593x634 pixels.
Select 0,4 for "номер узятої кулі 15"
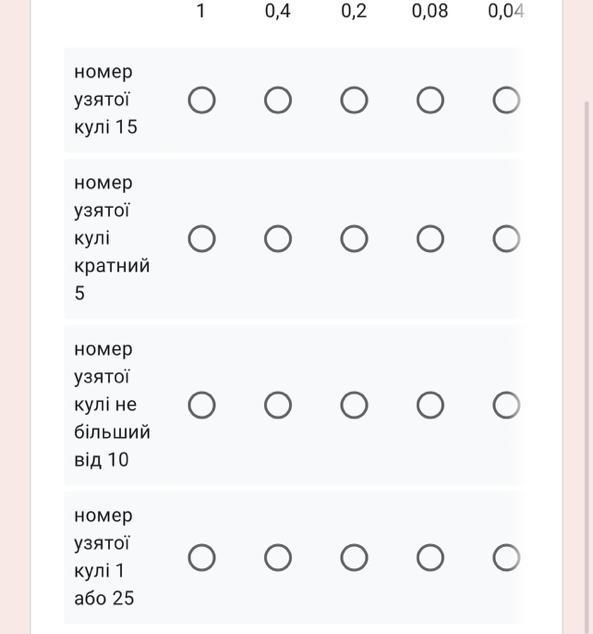[278, 100]
